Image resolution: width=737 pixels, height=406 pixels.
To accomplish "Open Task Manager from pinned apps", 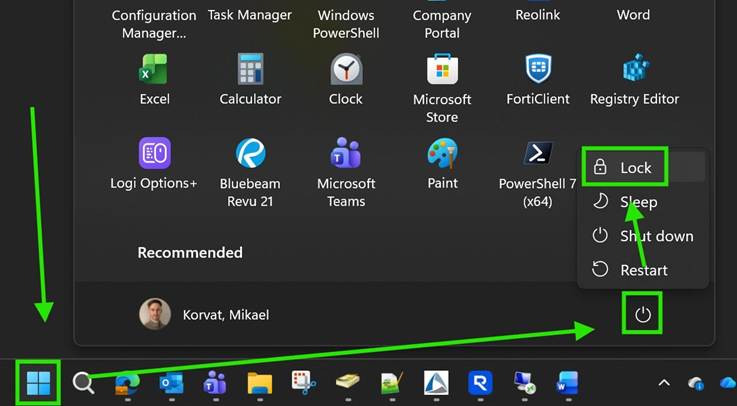I will pyautogui.click(x=250, y=15).
